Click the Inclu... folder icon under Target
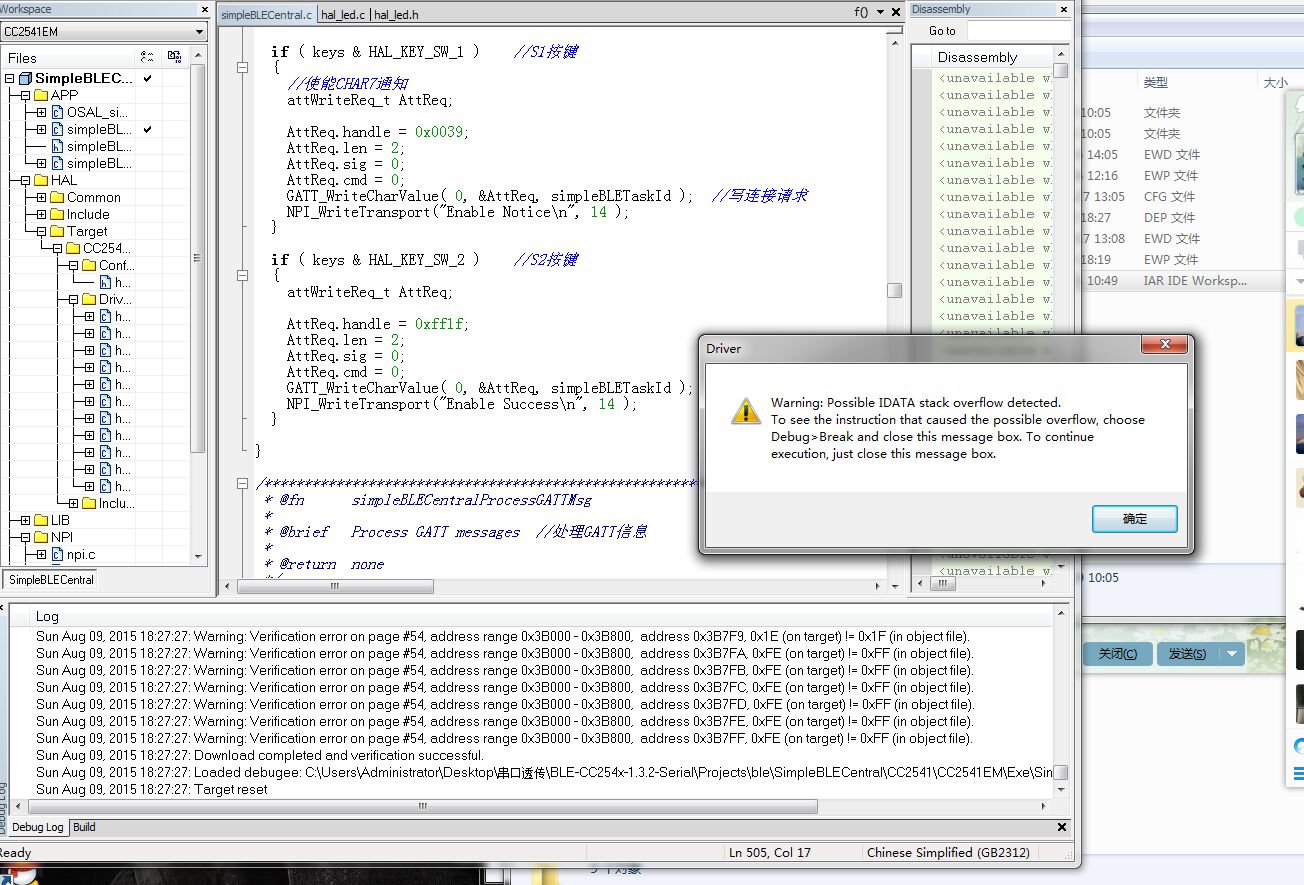Screen dimensions: 1304x885 pyautogui.click(x=89, y=503)
